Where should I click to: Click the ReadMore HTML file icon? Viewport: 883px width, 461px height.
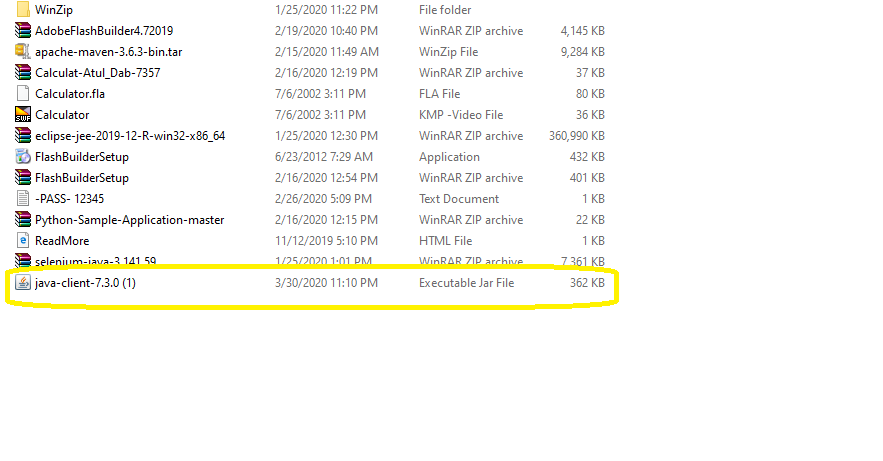click(x=23, y=240)
